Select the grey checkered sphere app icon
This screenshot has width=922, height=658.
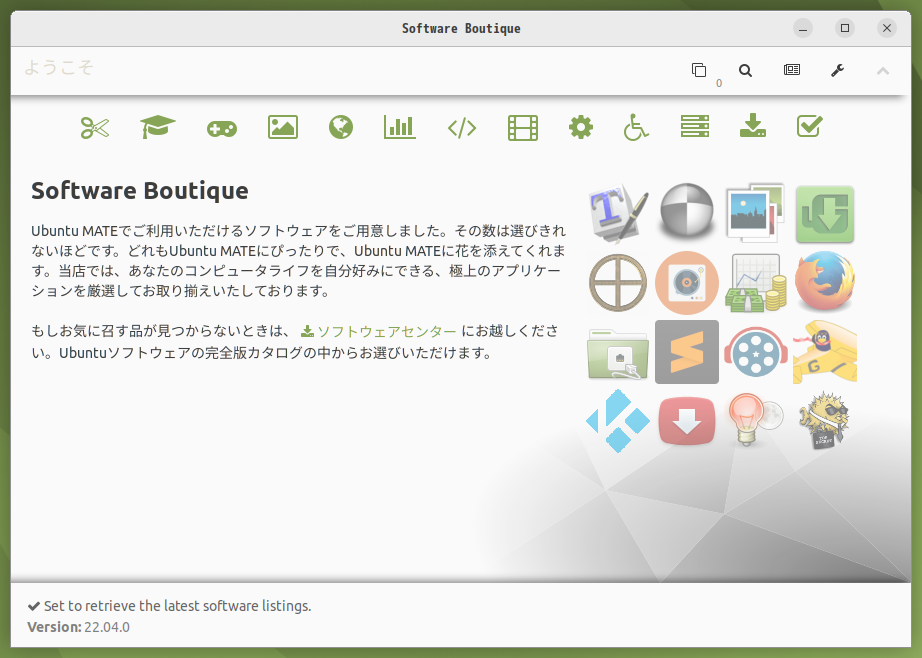(x=687, y=212)
